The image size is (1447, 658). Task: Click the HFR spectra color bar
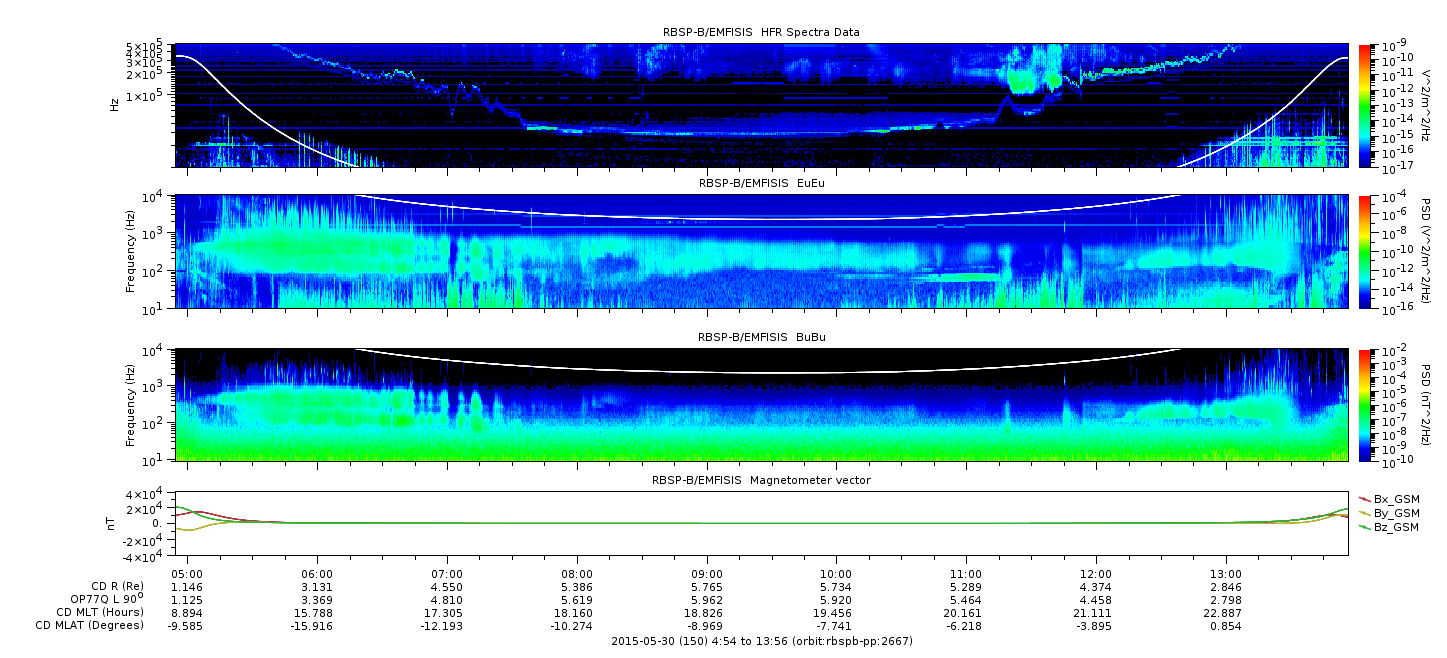click(x=1365, y=105)
